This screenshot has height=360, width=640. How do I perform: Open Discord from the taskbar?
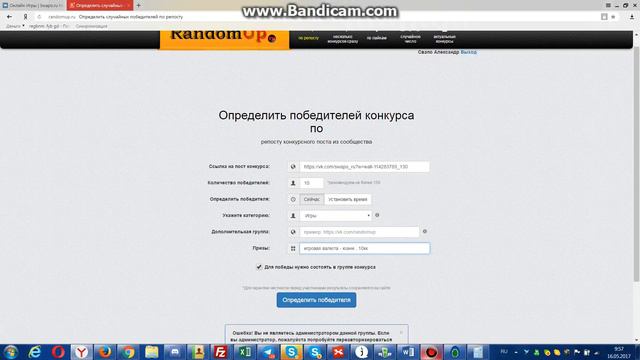[175, 352]
